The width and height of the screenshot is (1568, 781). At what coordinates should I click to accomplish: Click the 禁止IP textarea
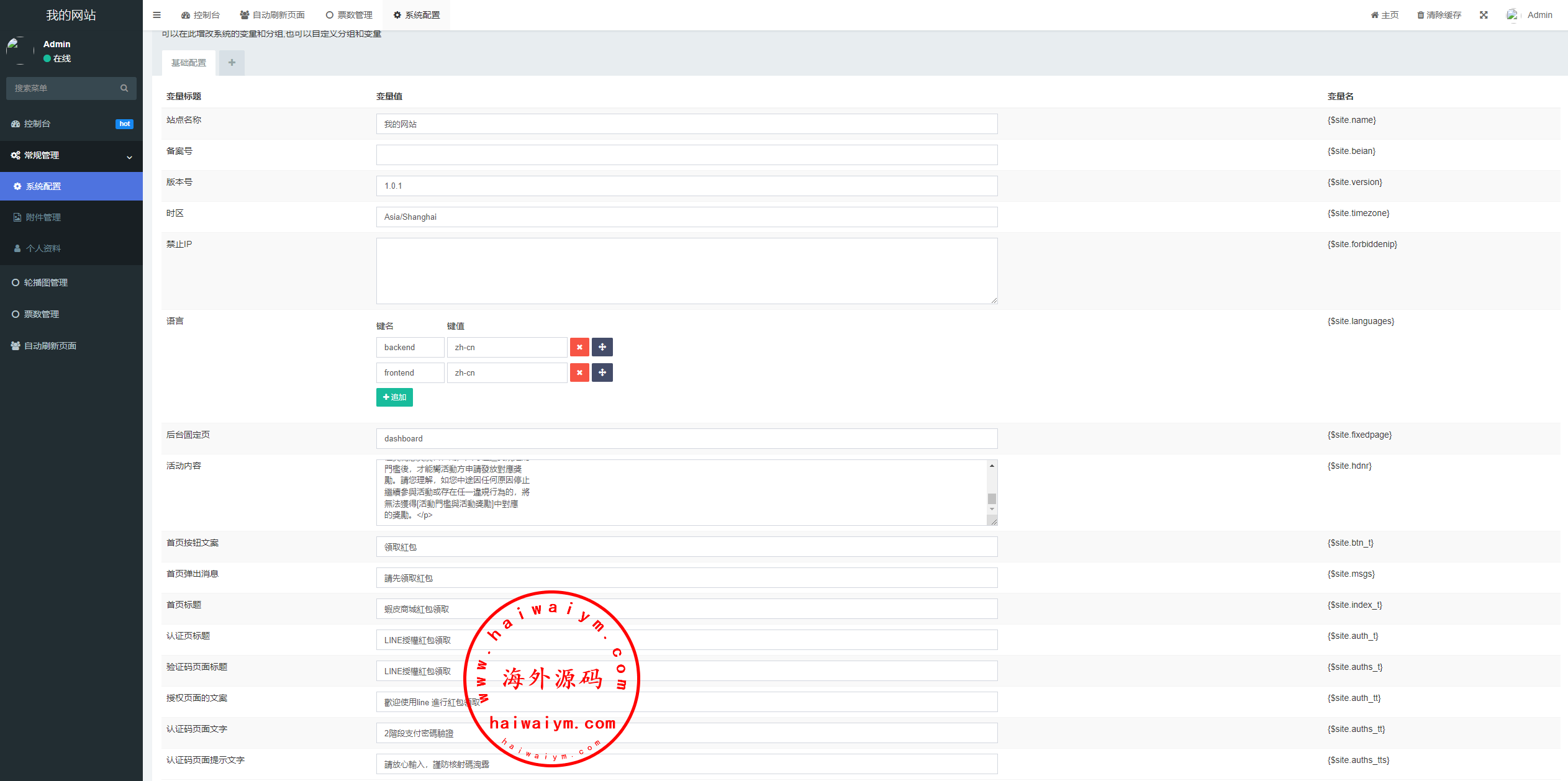(686, 271)
